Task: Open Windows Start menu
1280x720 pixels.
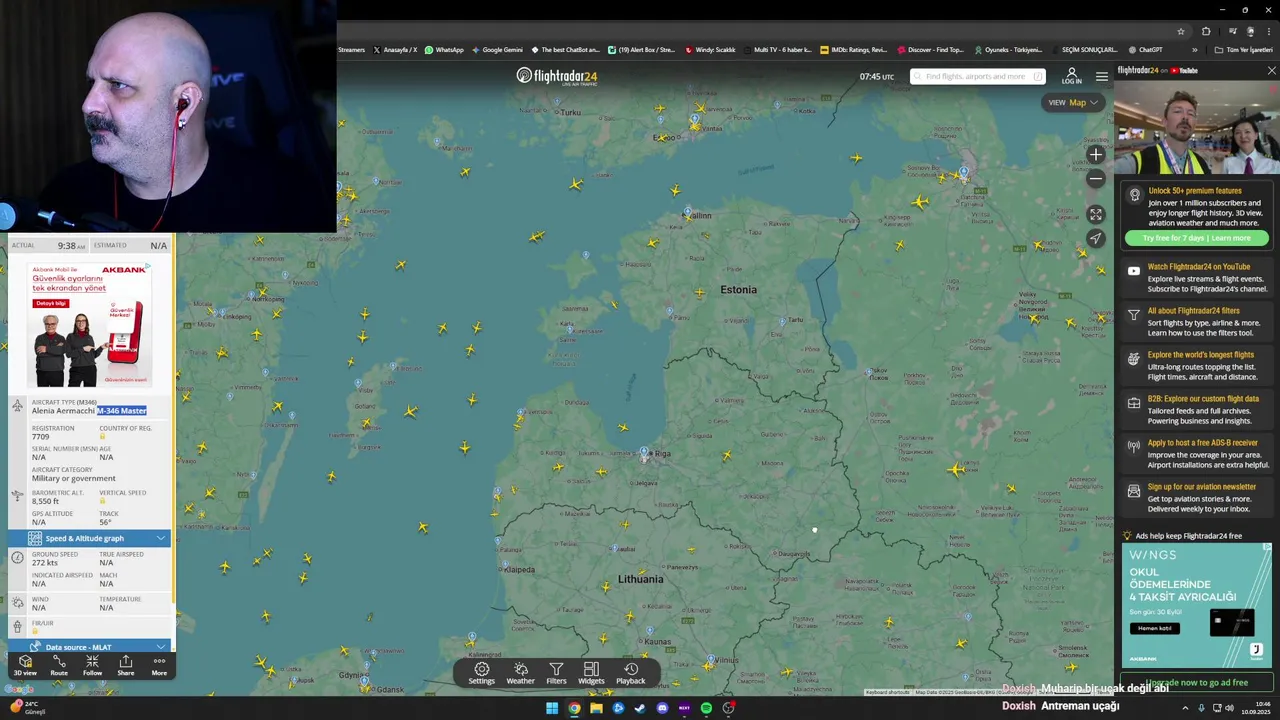Action: pos(552,708)
